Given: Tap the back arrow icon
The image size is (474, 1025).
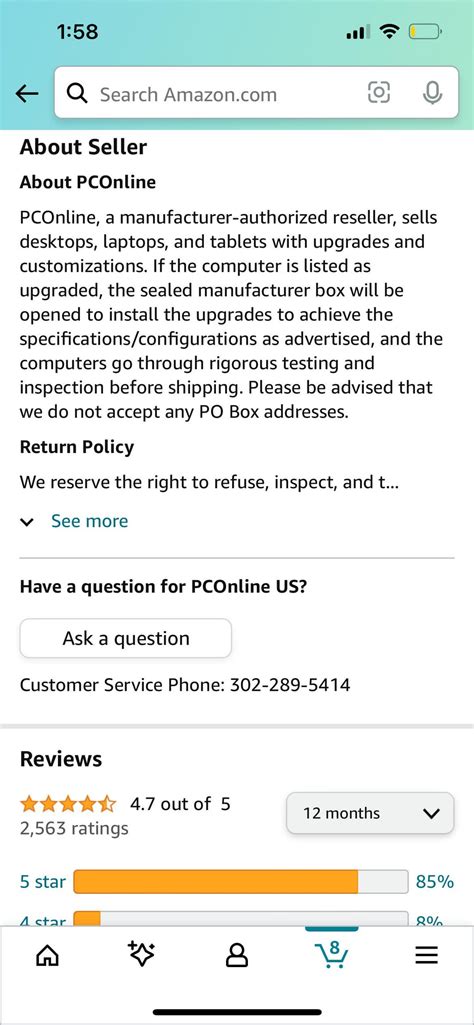Looking at the screenshot, I should pos(27,94).
